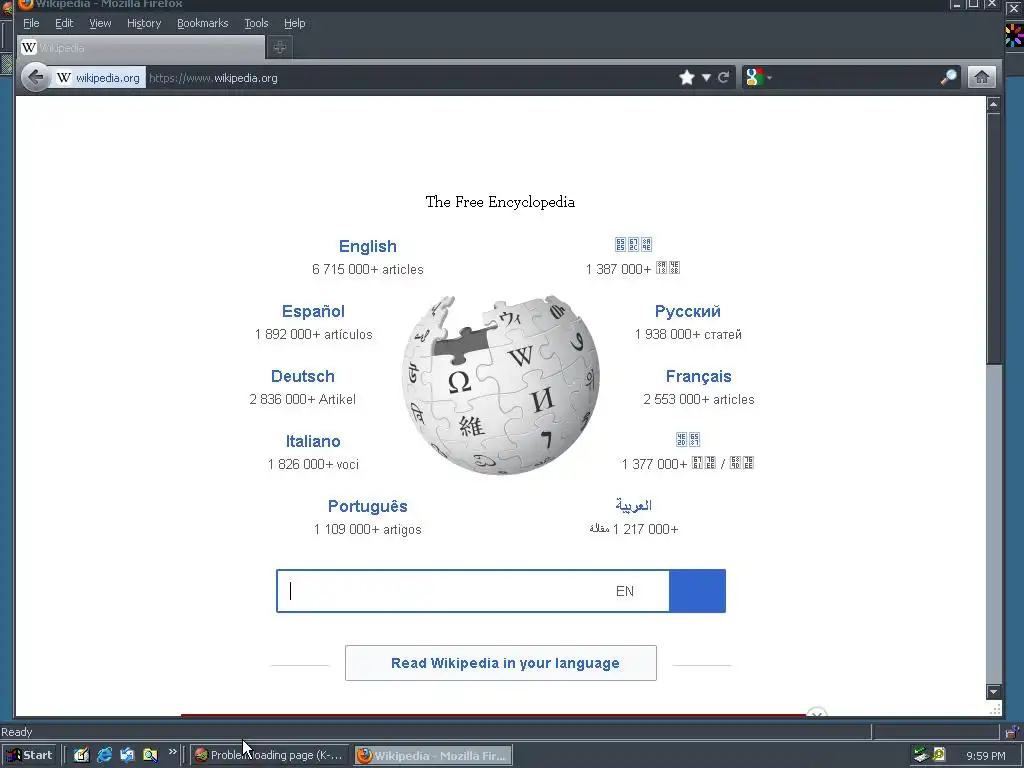The height and width of the screenshot is (768, 1024).
Task: Click the URL address bar text
Action: pos(214,78)
